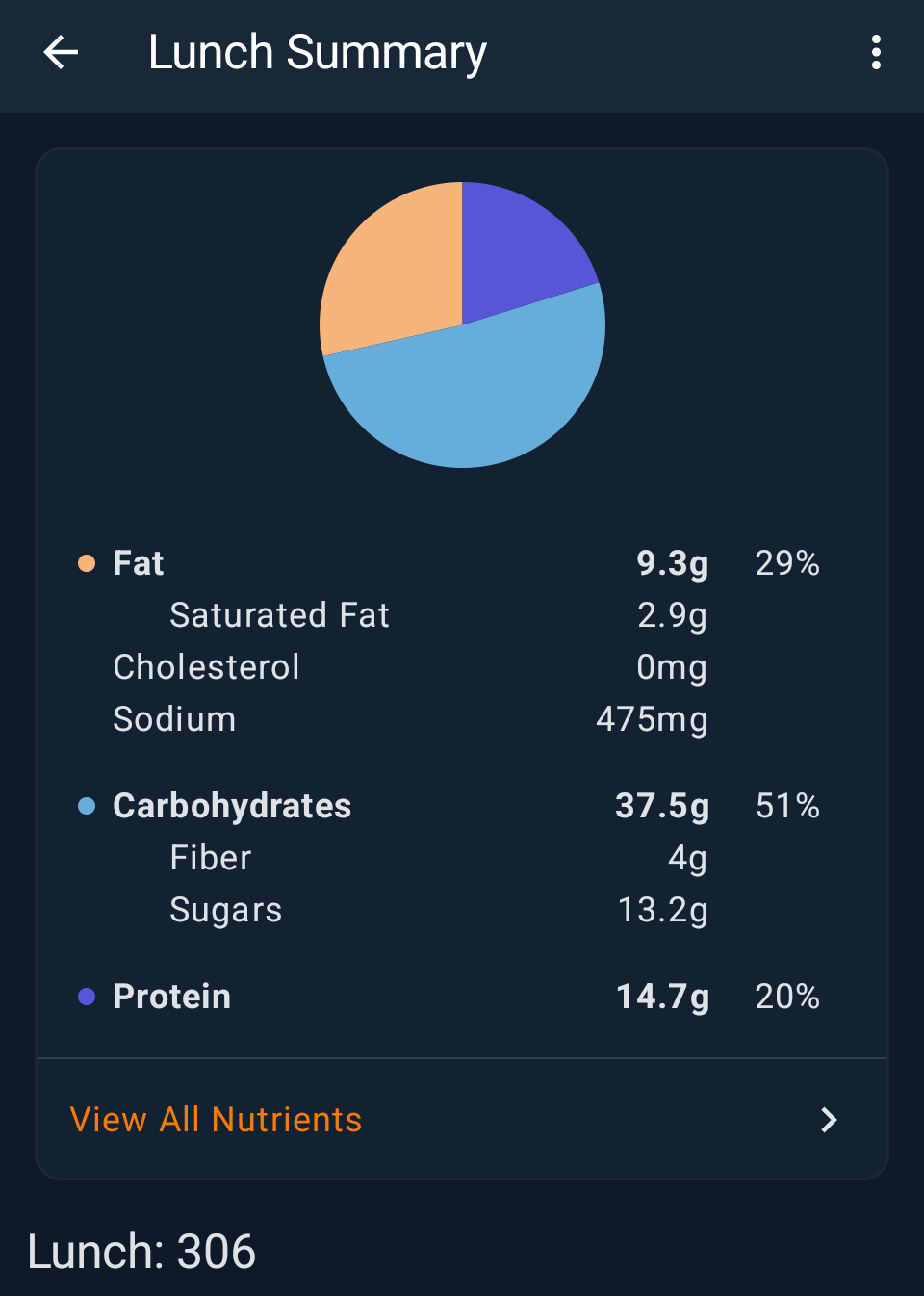Tap the Protein row label

point(172,997)
